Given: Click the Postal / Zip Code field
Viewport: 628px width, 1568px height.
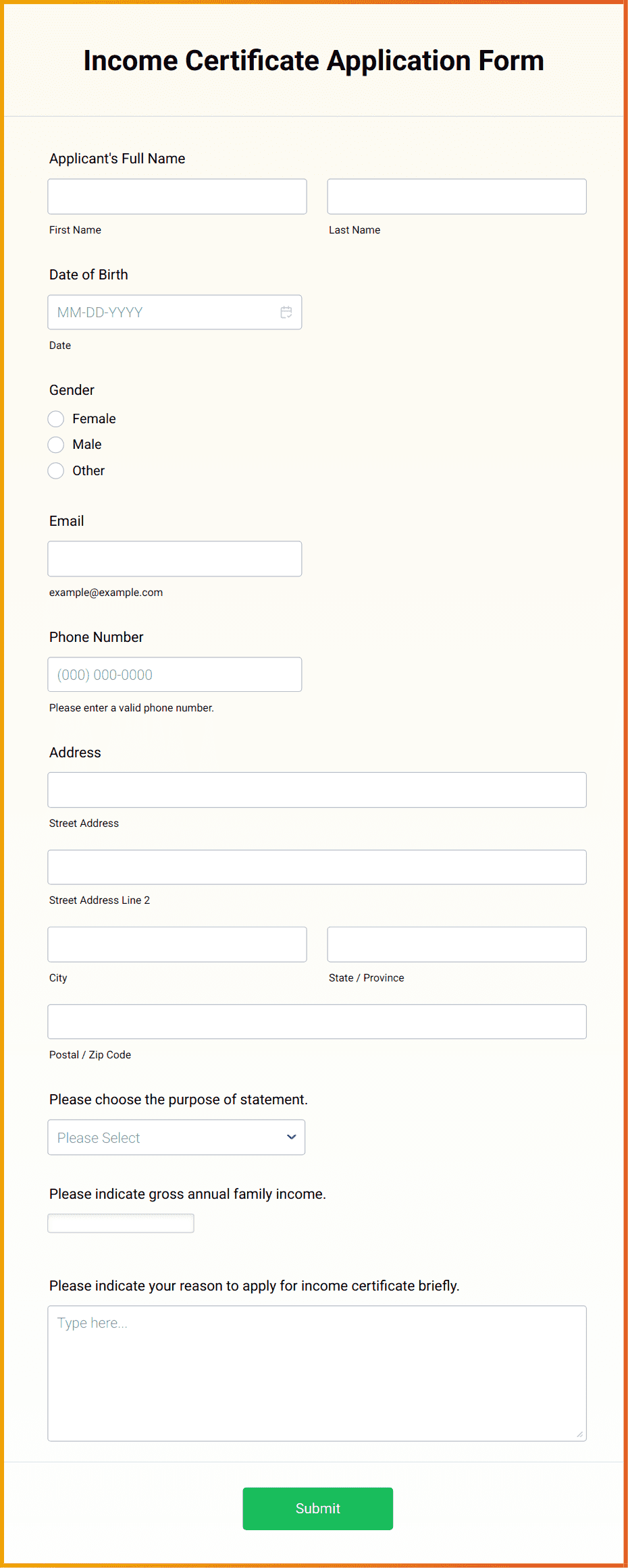Looking at the screenshot, I should point(317,1021).
